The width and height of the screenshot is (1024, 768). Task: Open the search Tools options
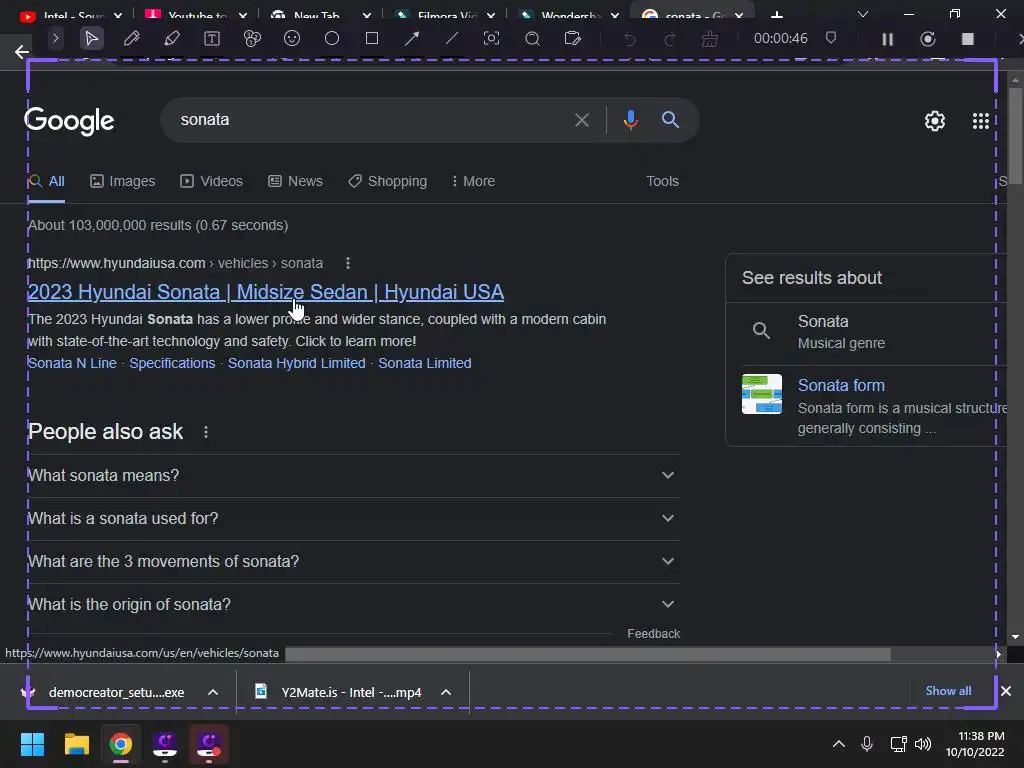662,182
